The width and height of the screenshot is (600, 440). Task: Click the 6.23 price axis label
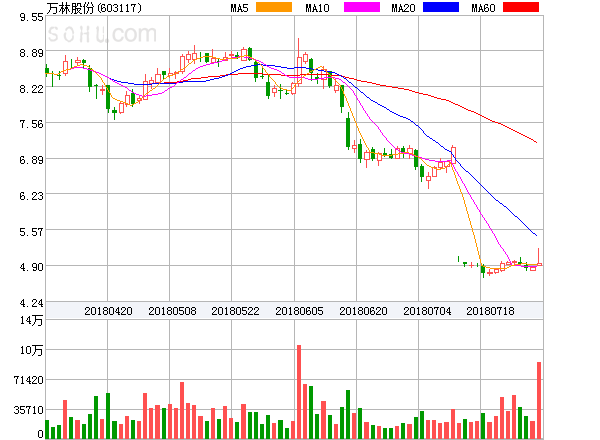31,196
